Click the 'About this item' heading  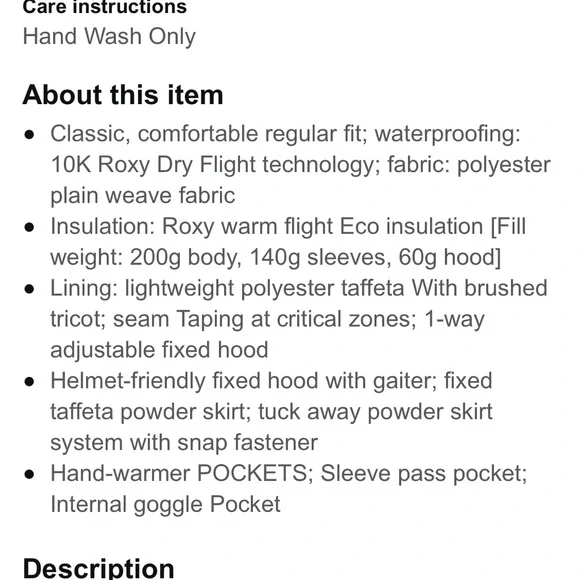(123, 95)
